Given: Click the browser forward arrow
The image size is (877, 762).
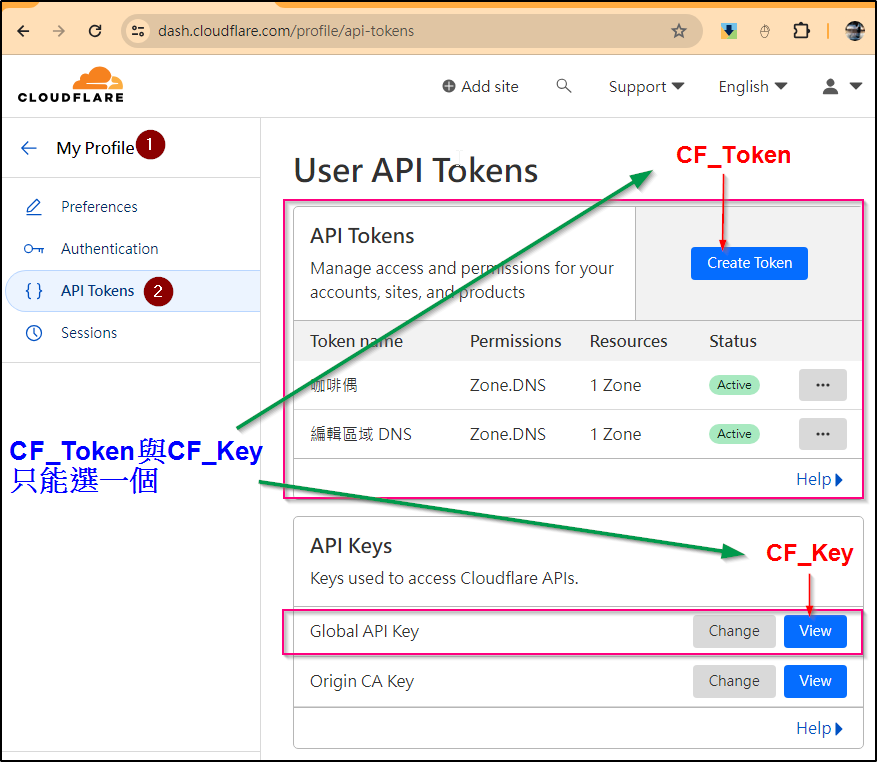Looking at the screenshot, I should [58, 31].
